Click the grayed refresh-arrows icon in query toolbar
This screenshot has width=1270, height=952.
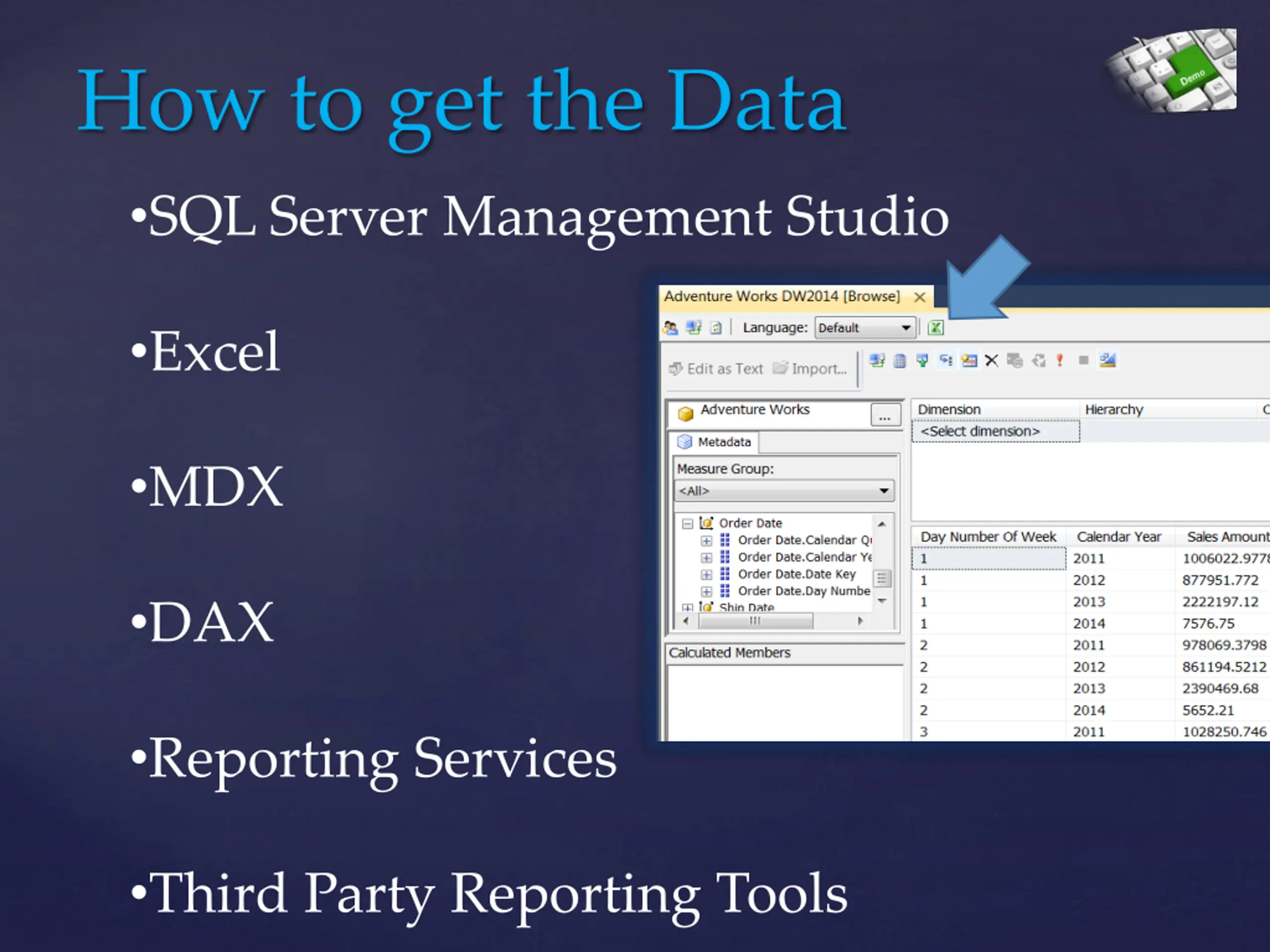pyautogui.click(x=1038, y=360)
